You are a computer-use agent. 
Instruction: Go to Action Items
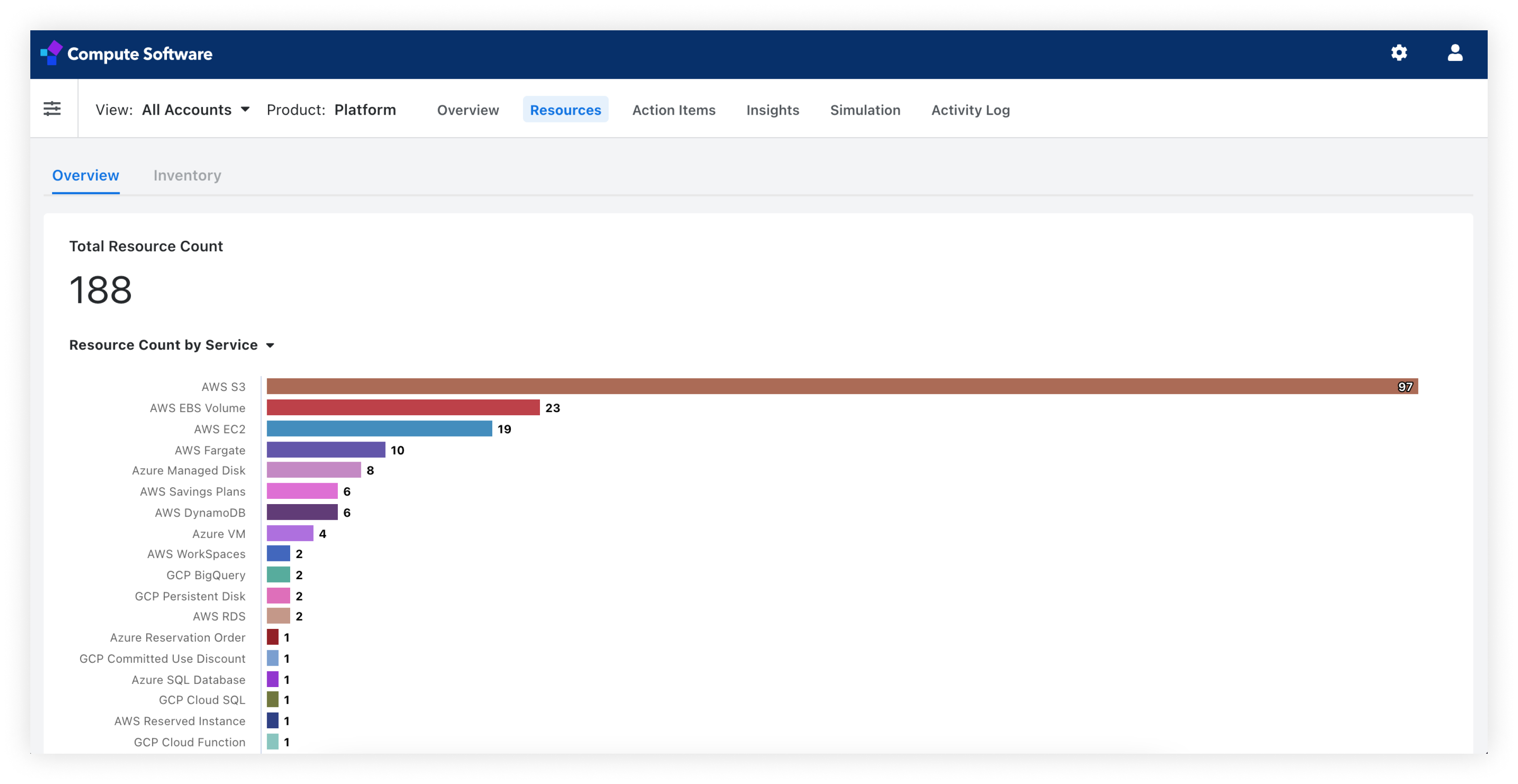tap(674, 110)
